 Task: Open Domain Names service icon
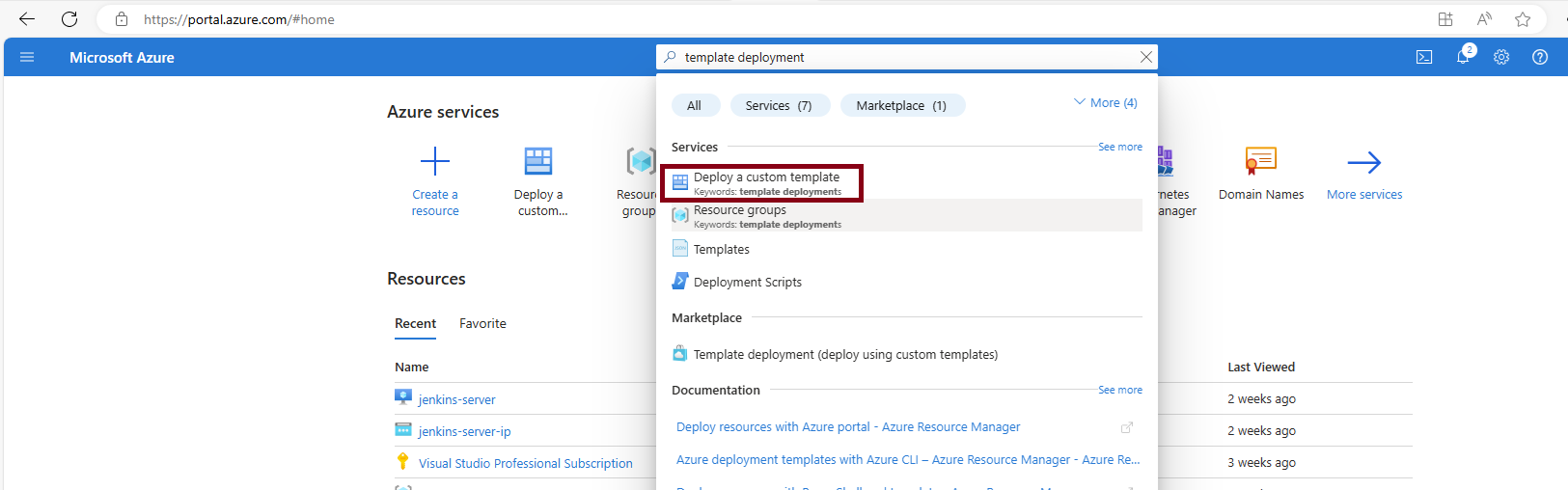point(1260,161)
